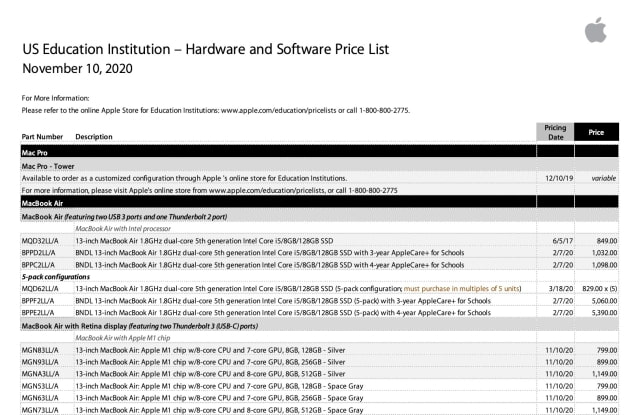Select part number BPPE2LL/A

point(38,313)
